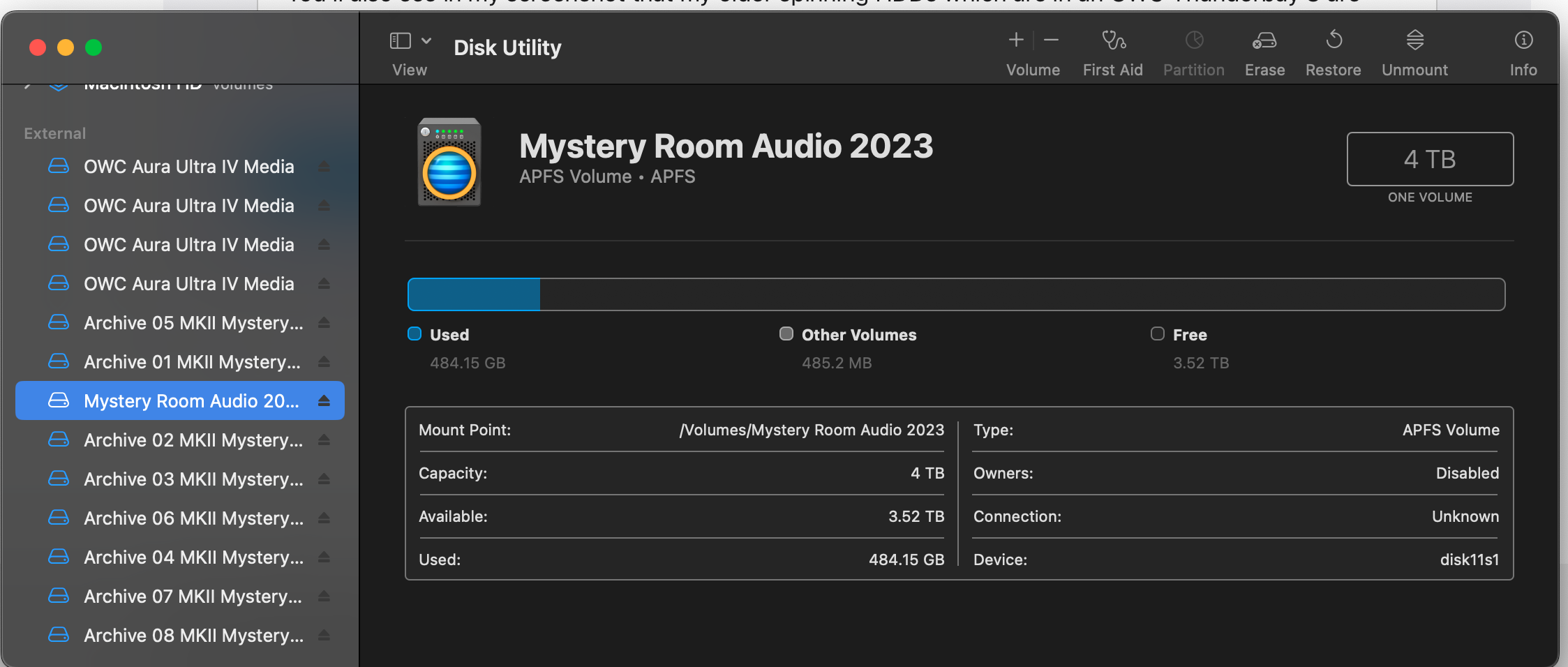Eject the Mystery Room Audio volume in sidebar

[324, 401]
